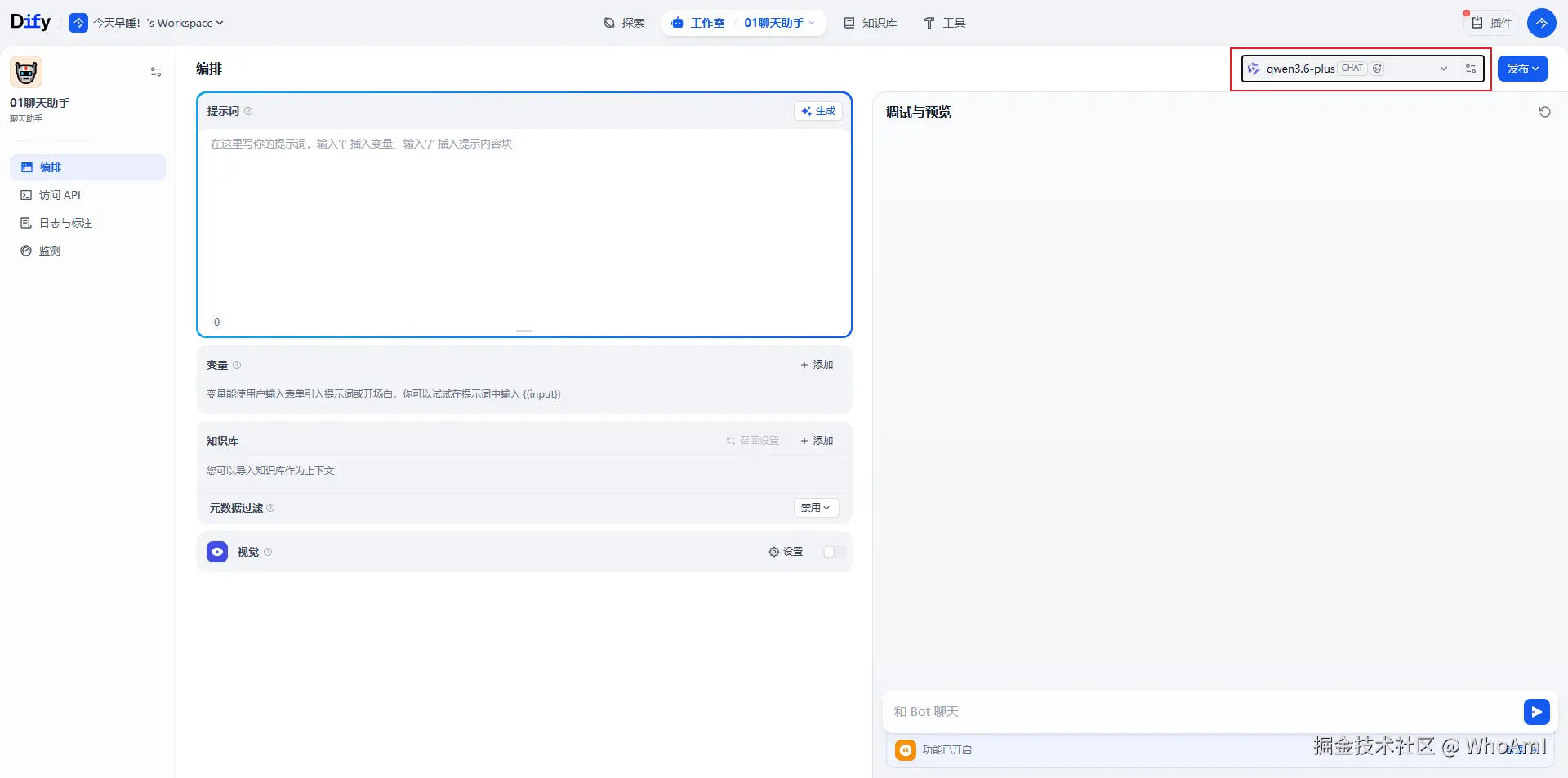Restart the debug conversation via refresh icon
The height and width of the screenshot is (778, 1568).
(x=1544, y=112)
